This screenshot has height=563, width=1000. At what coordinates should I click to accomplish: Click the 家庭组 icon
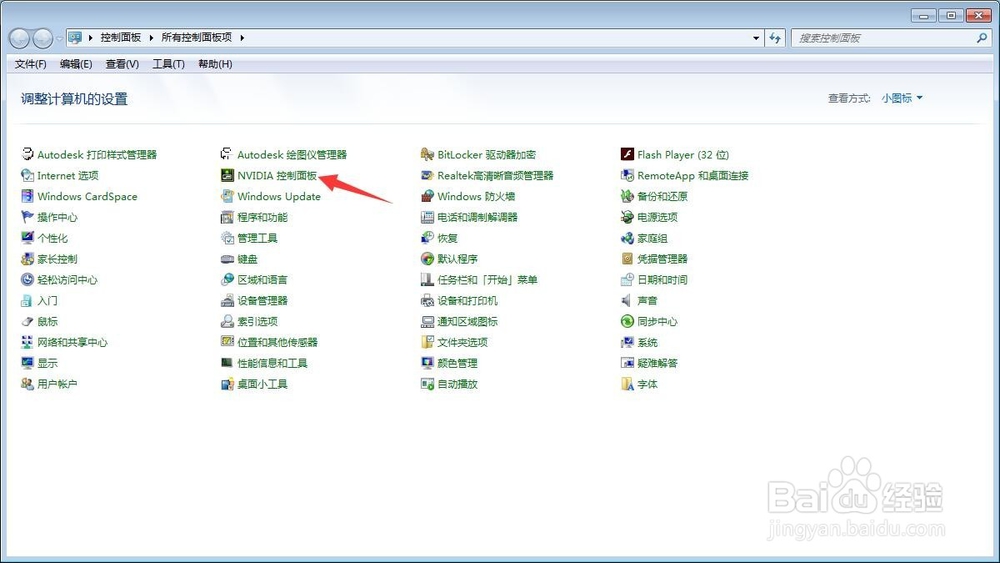tap(627, 238)
